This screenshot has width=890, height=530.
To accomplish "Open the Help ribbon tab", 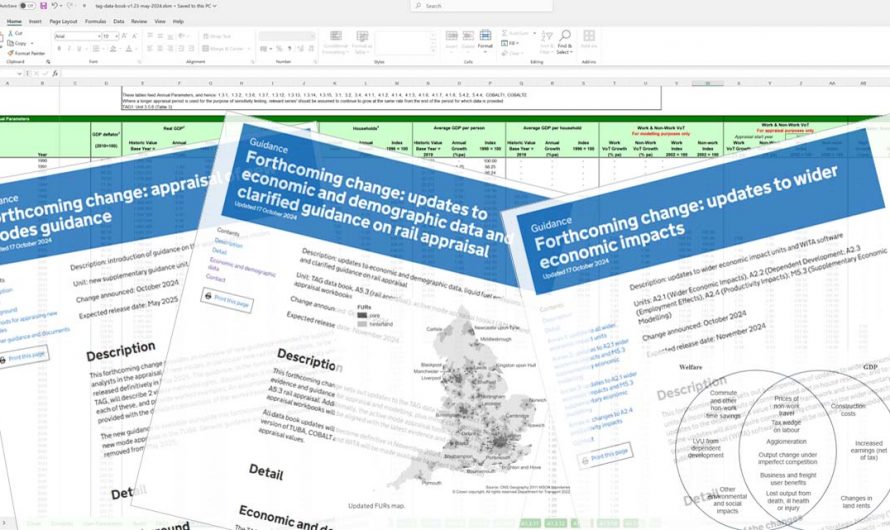I will click(x=178, y=22).
